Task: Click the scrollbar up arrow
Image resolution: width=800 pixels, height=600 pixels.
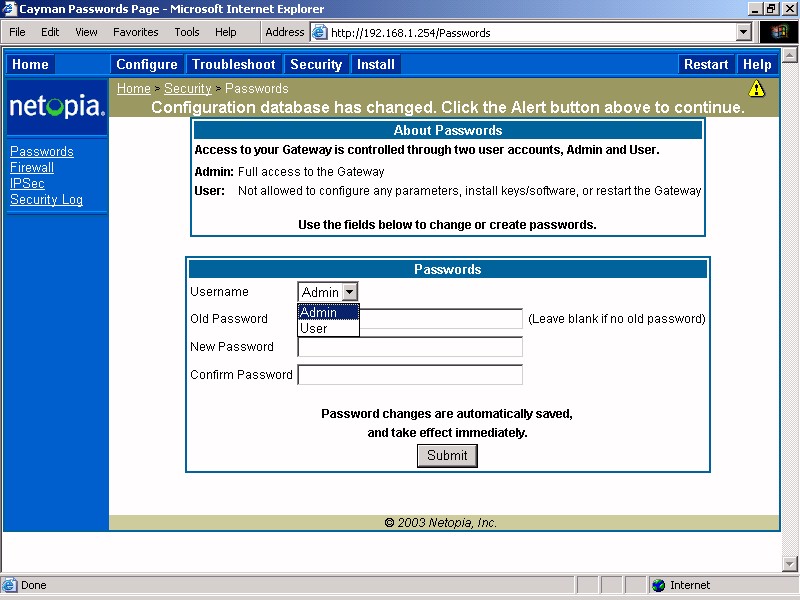Action: [789, 55]
